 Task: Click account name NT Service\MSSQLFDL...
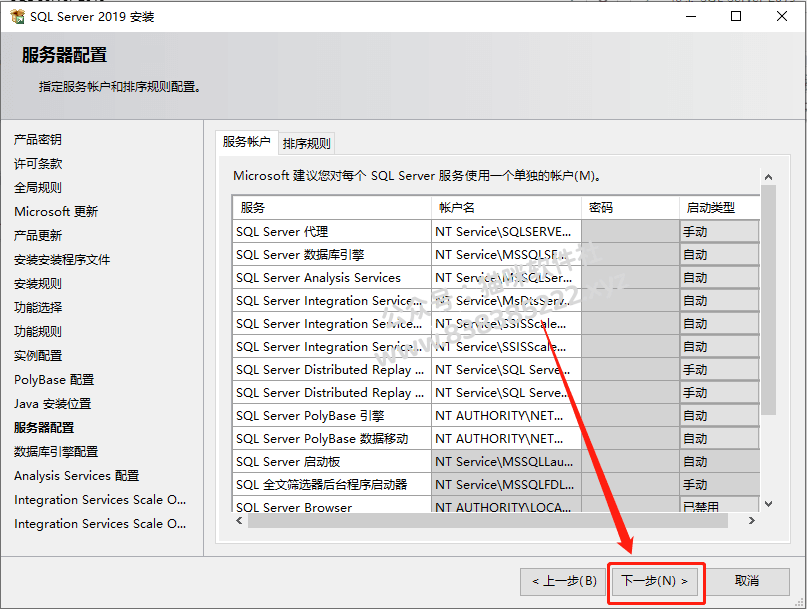coord(506,485)
